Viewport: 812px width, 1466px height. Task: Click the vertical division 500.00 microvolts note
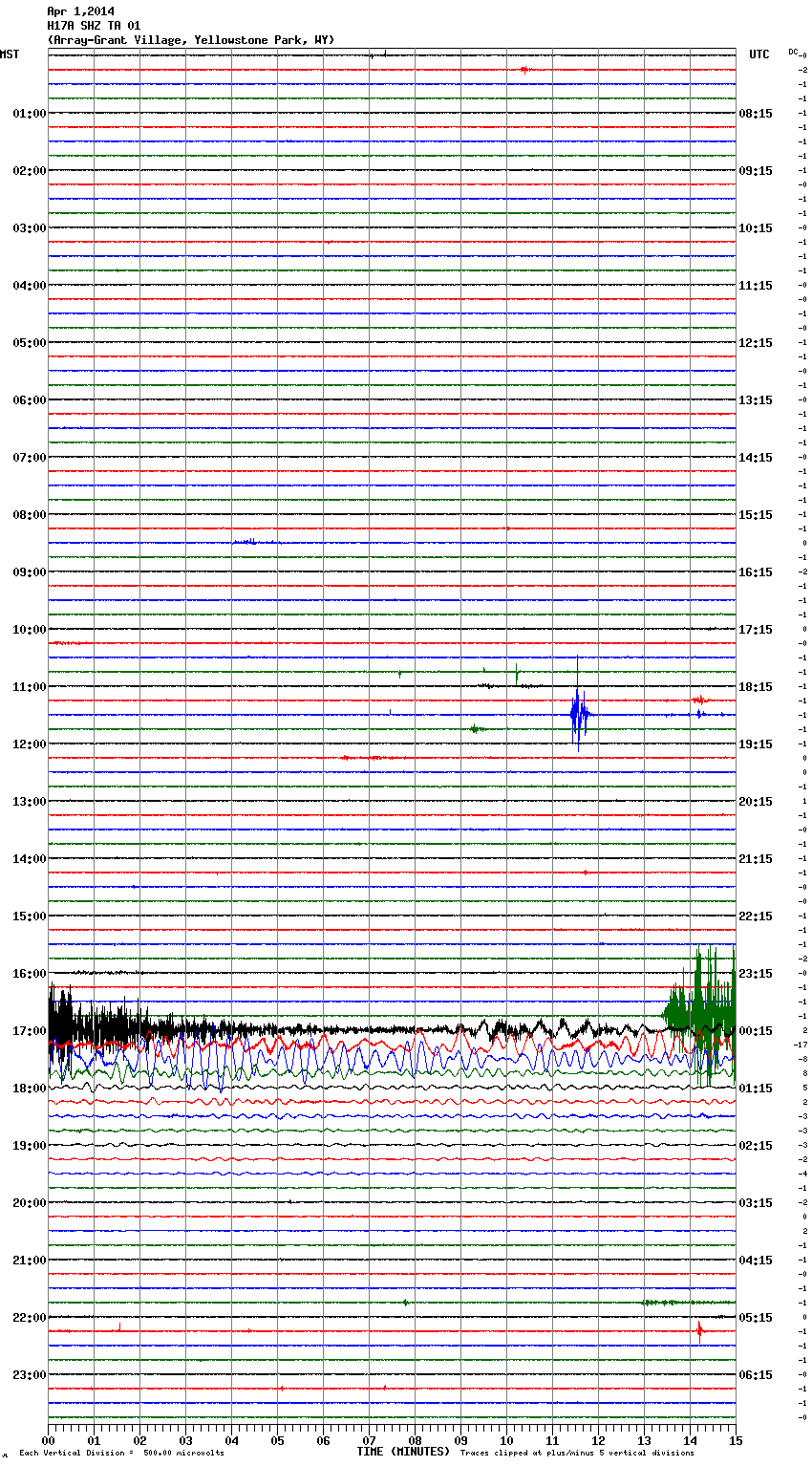point(121,1454)
